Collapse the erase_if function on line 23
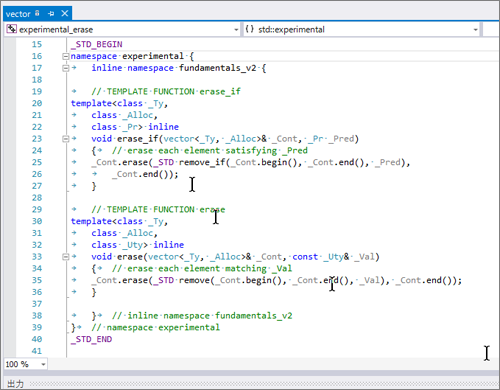The width and height of the screenshot is (500, 390). (66, 139)
